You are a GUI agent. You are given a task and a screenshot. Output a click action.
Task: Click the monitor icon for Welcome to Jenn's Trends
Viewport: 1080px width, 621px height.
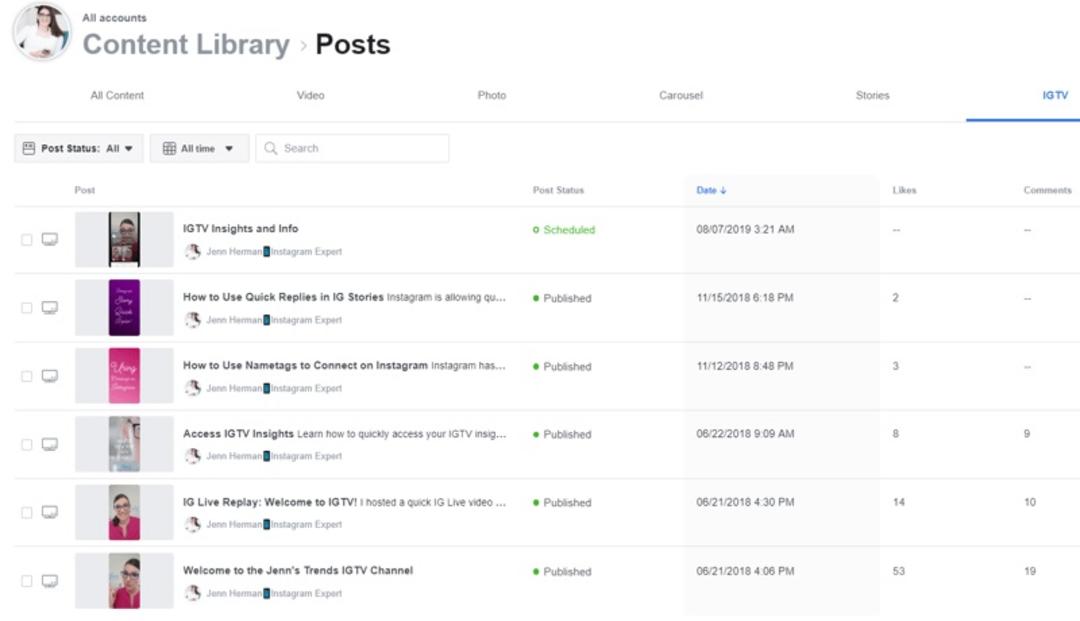pyautogui.click(x=50, y=581)
